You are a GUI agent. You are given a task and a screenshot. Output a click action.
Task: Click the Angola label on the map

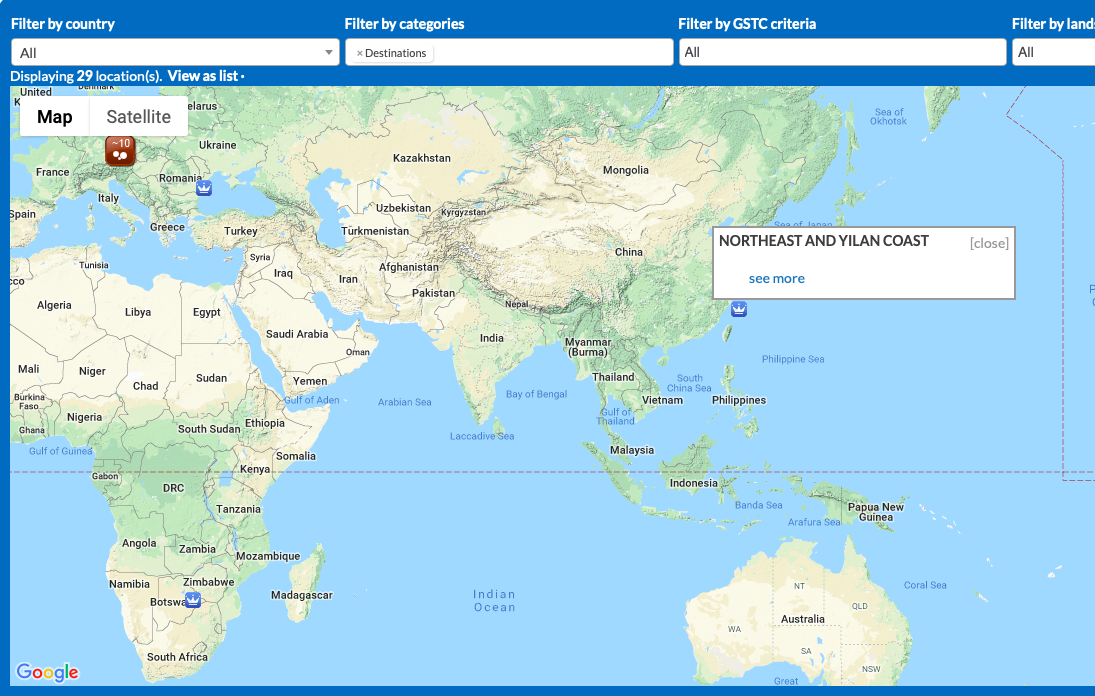tap(139, 543)
